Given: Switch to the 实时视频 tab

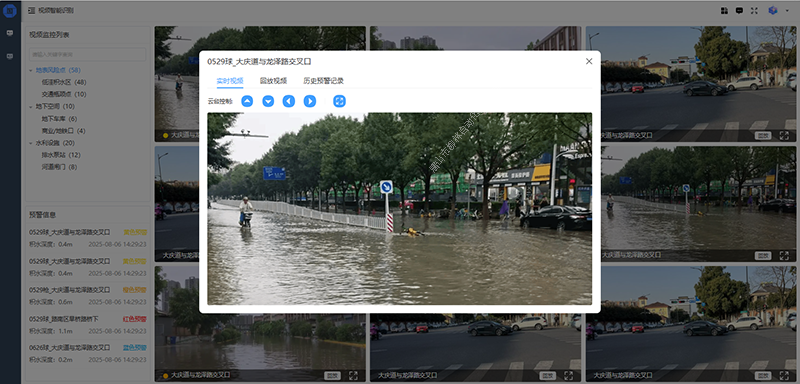Looking at the screenshot, I should (230, 81).
